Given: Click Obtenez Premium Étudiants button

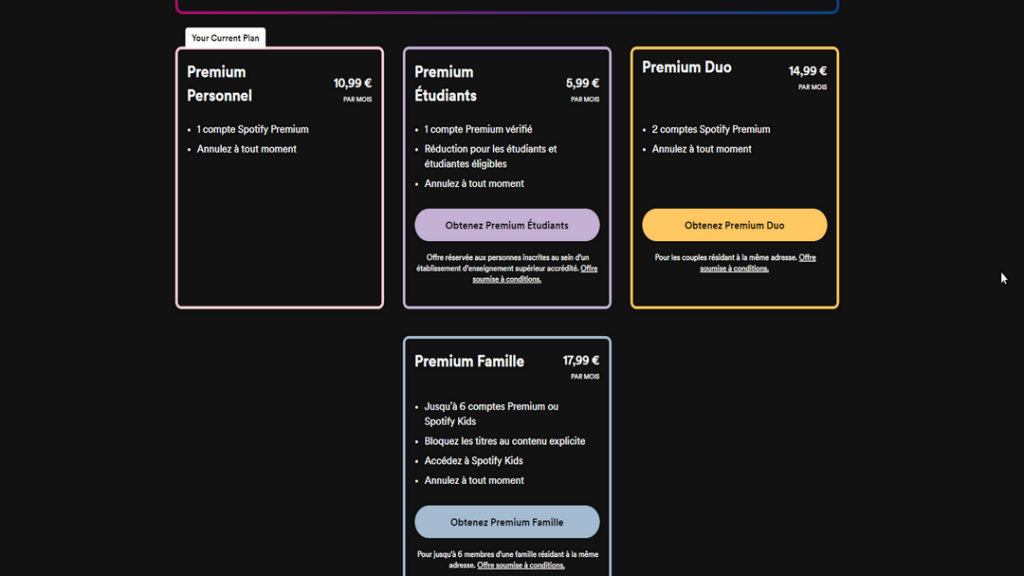Looking at the screenshot, I should pos(507,225).
